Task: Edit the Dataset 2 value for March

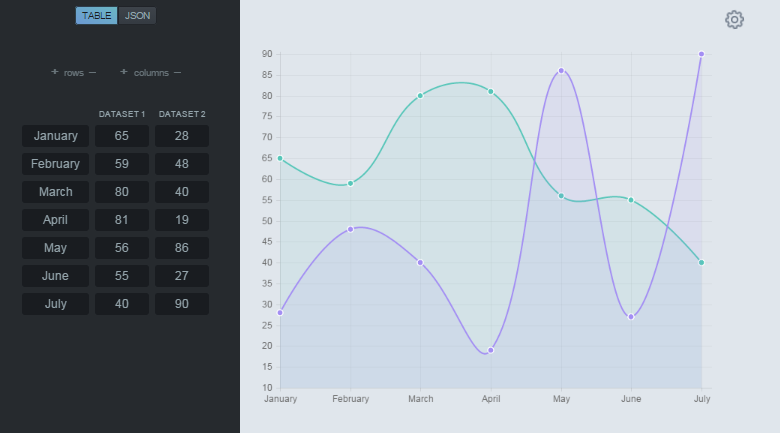Action: pyautogui.click(x=182, y=192)
